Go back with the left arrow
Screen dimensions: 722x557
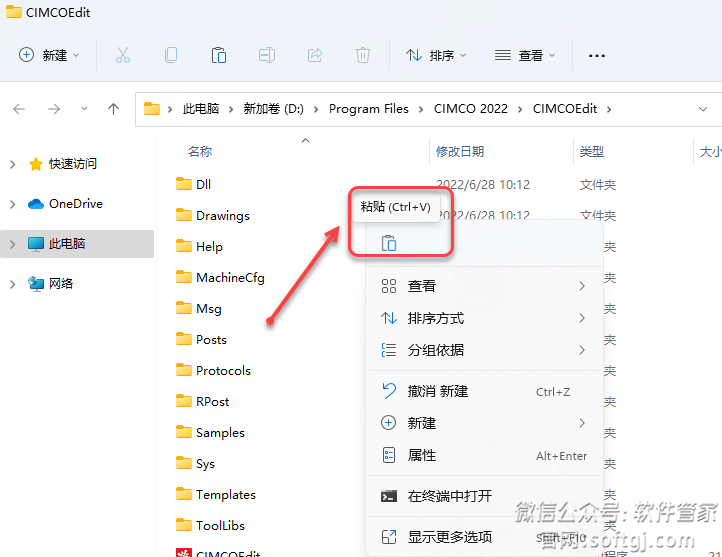pyautogui.click(x=19, y=109)
